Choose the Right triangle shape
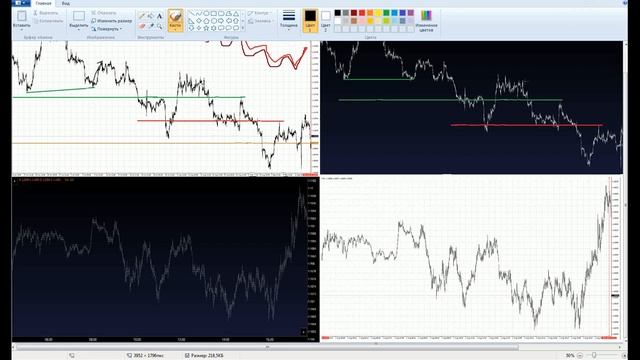This screenshot has width=640, height=360. [191, 21]
